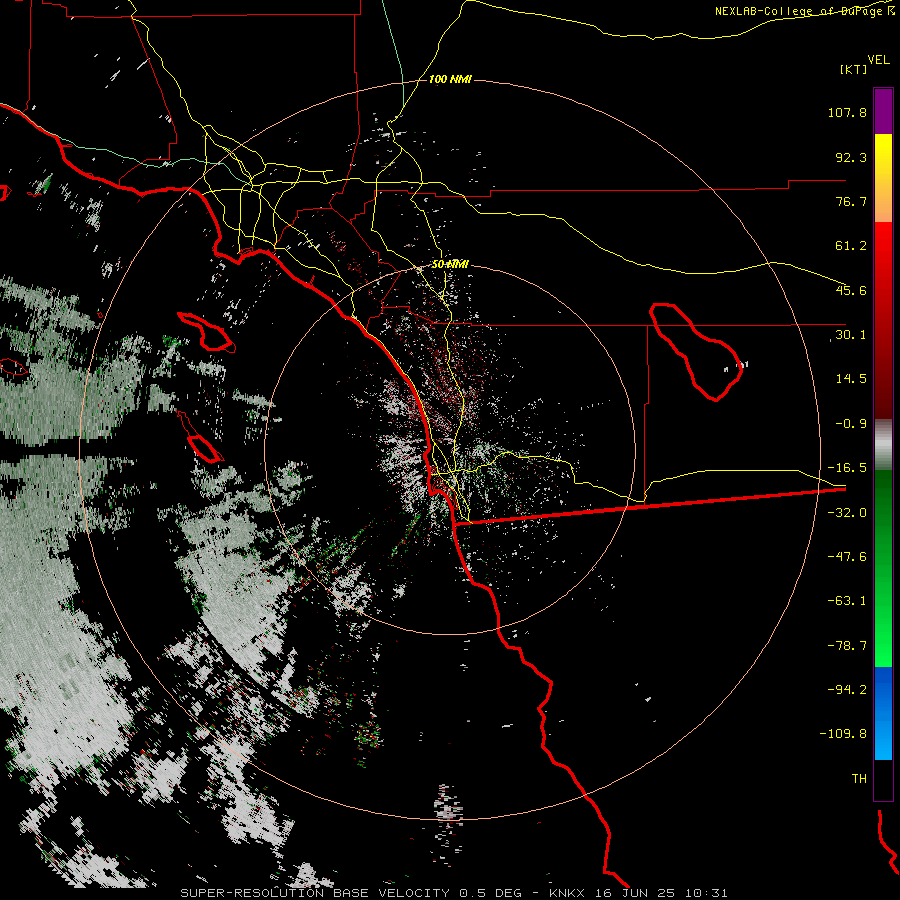Click the -109.8 scale value
Screen dimensions: 900x900
pyautogui.click(x=843, y=734)
